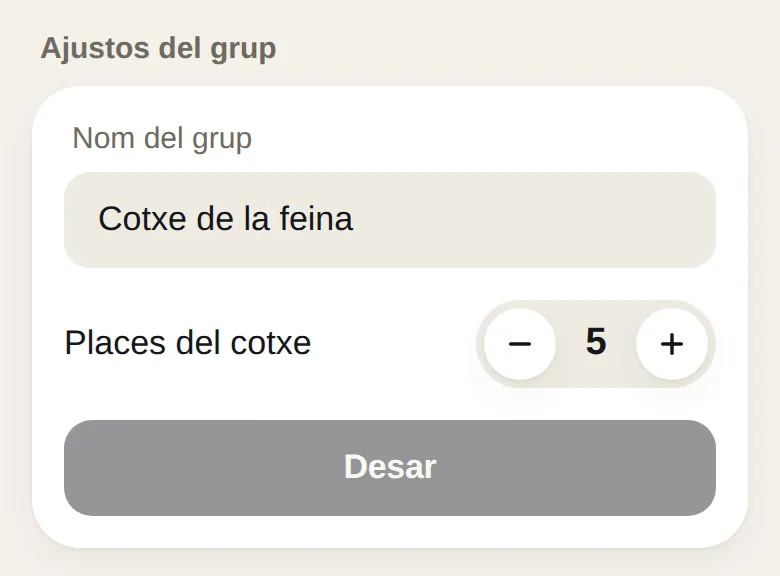Increase car seats with the plus icon

[x=672, y=344]
